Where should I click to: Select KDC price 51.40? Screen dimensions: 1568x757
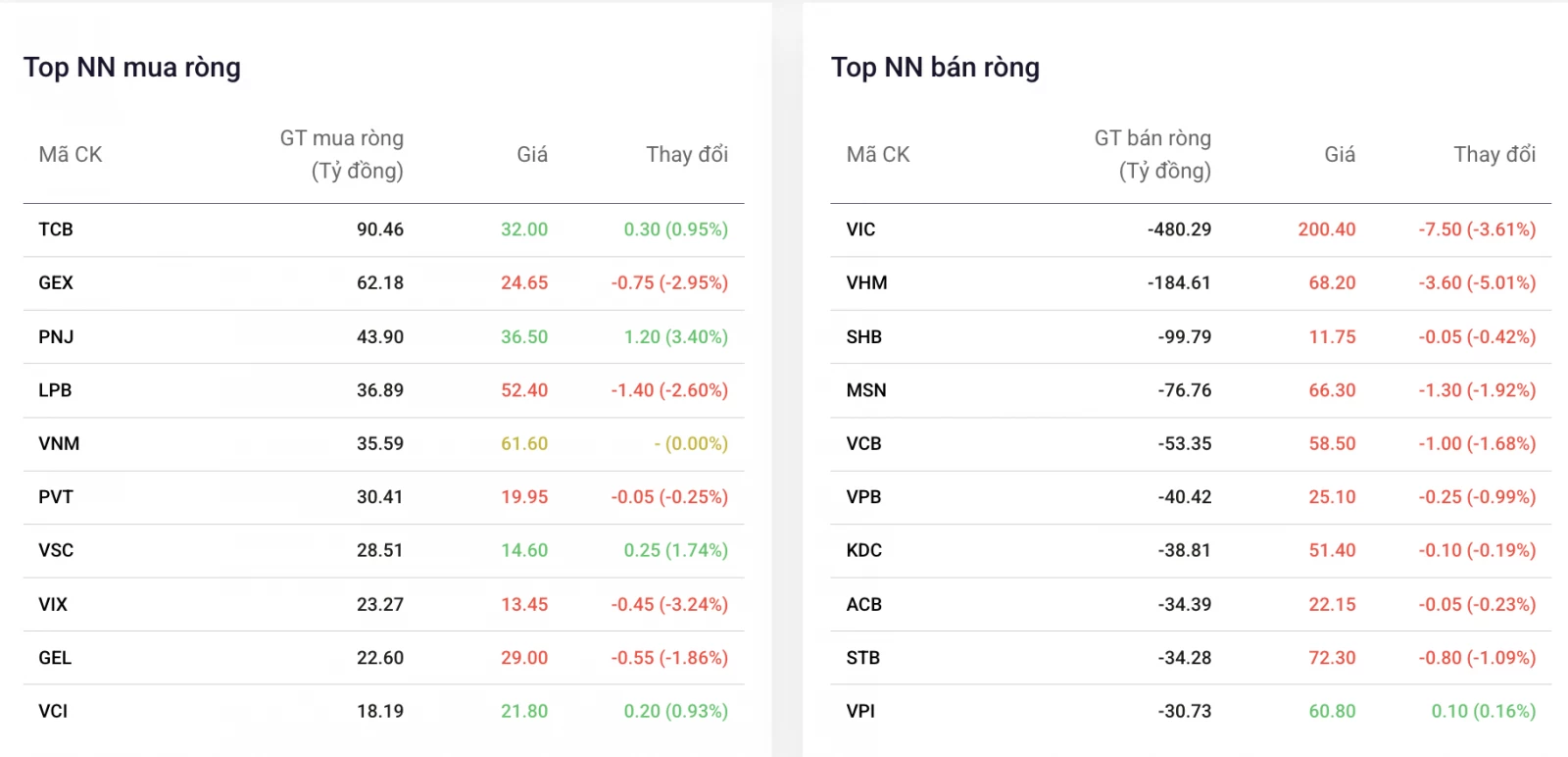(x=1332, y=551)
